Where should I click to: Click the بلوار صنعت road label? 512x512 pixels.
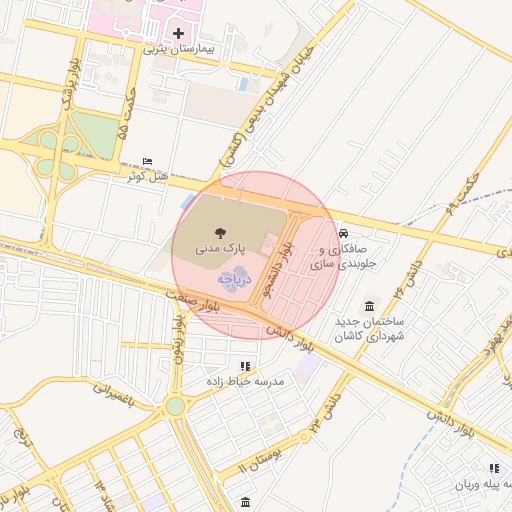193,301
